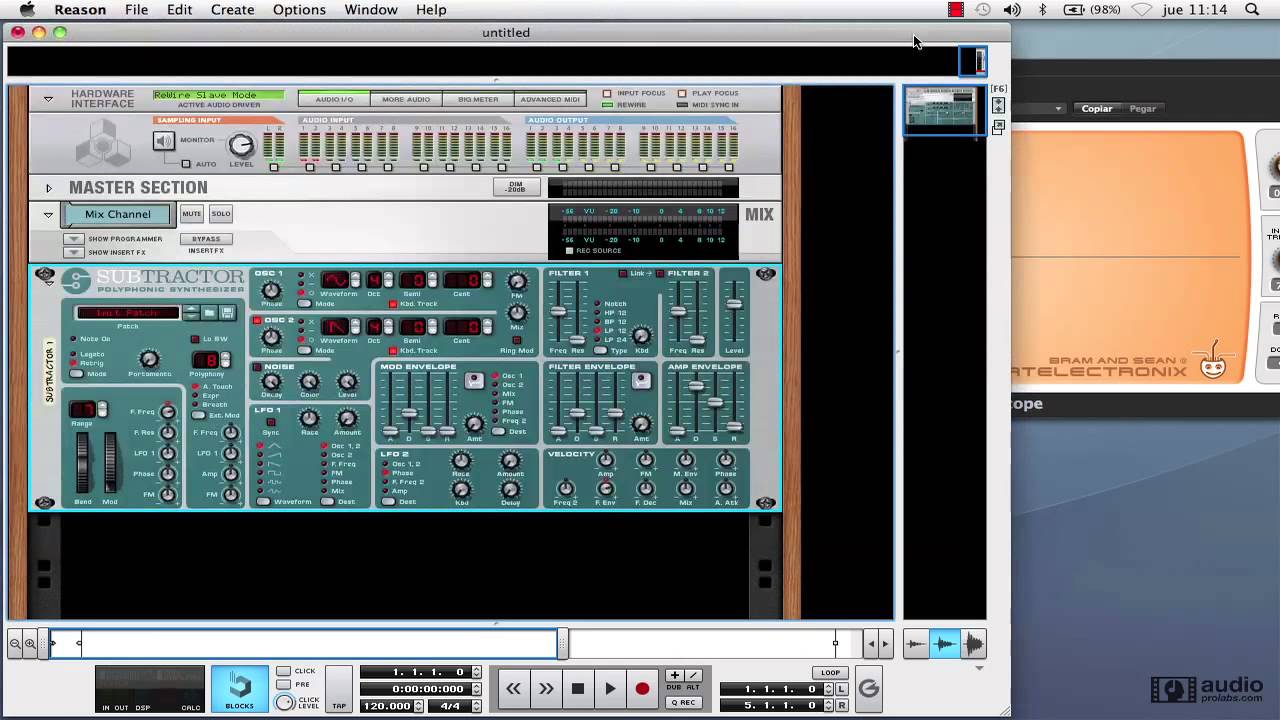Start playback with the Play button
The image size is (1280, 720).
pos(610,688)
